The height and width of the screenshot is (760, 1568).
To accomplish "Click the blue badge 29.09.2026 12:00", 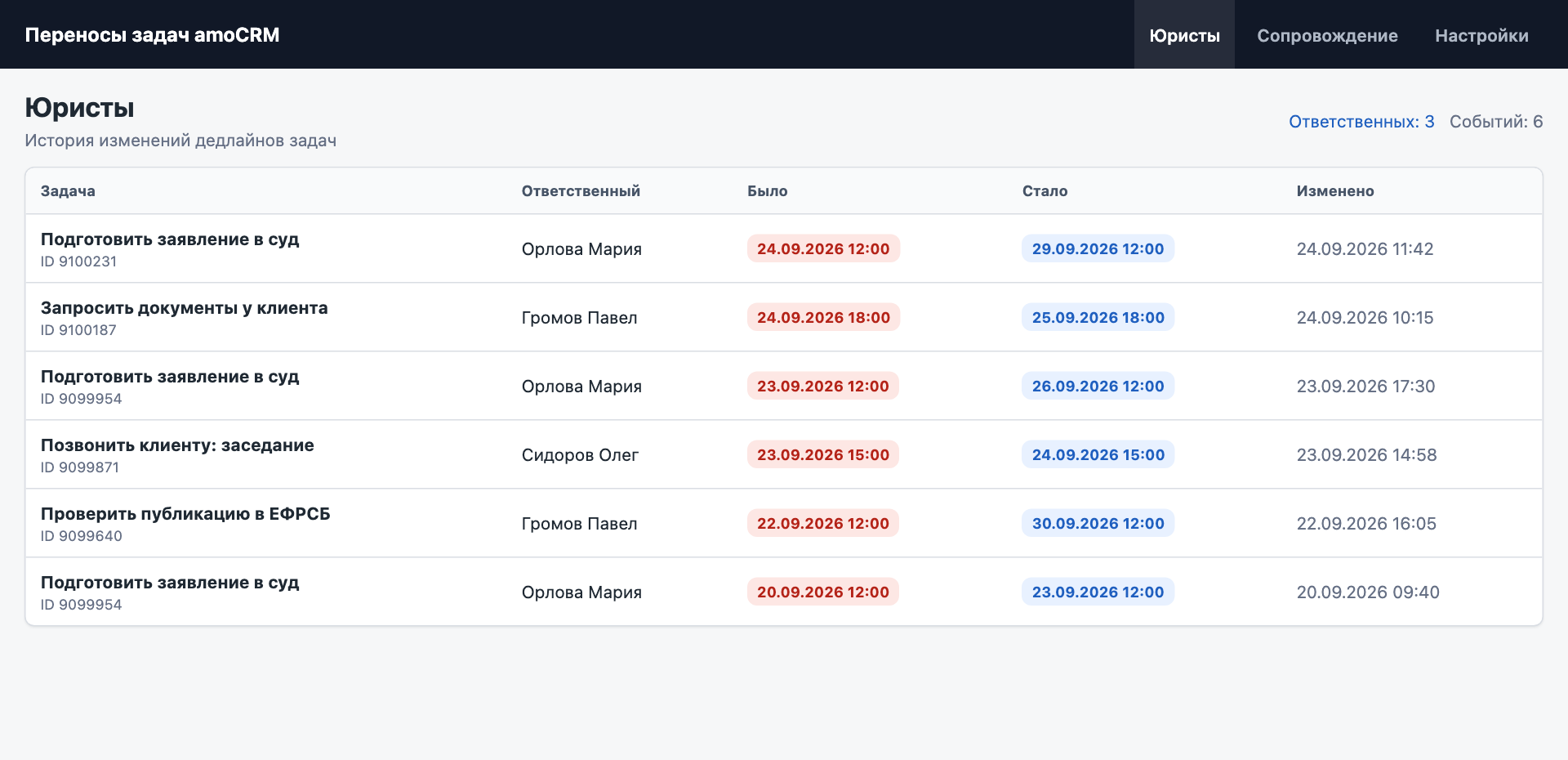I will click(x=1098, y=249).
